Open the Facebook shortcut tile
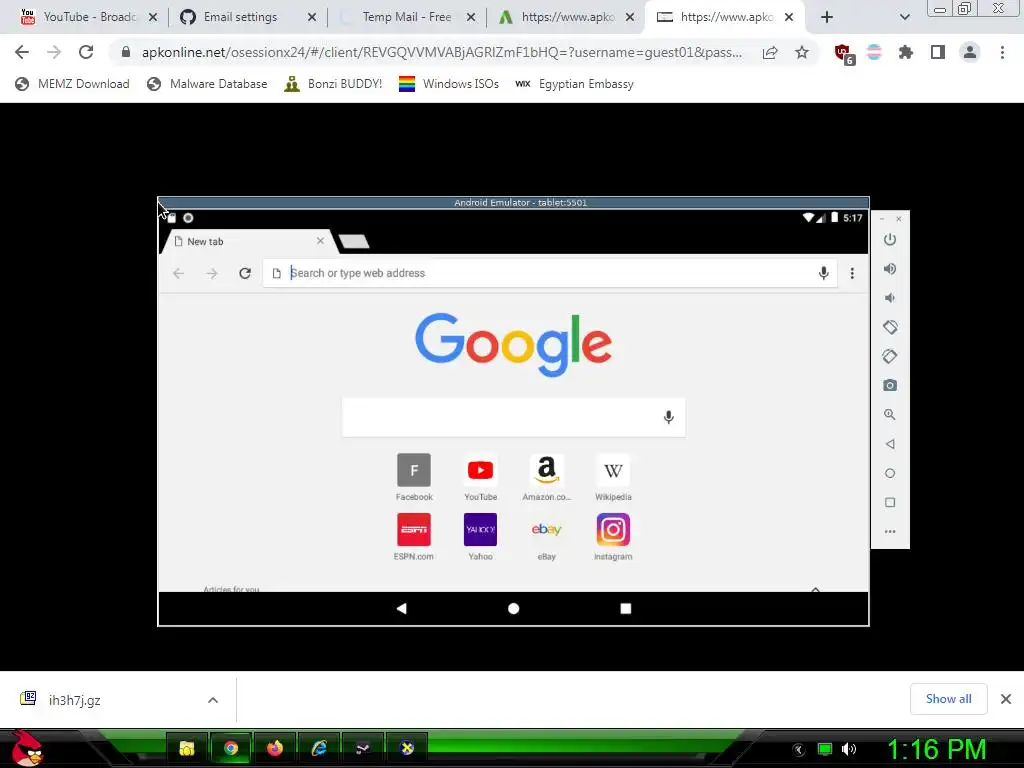1024x768 pixels. point(414,477)
